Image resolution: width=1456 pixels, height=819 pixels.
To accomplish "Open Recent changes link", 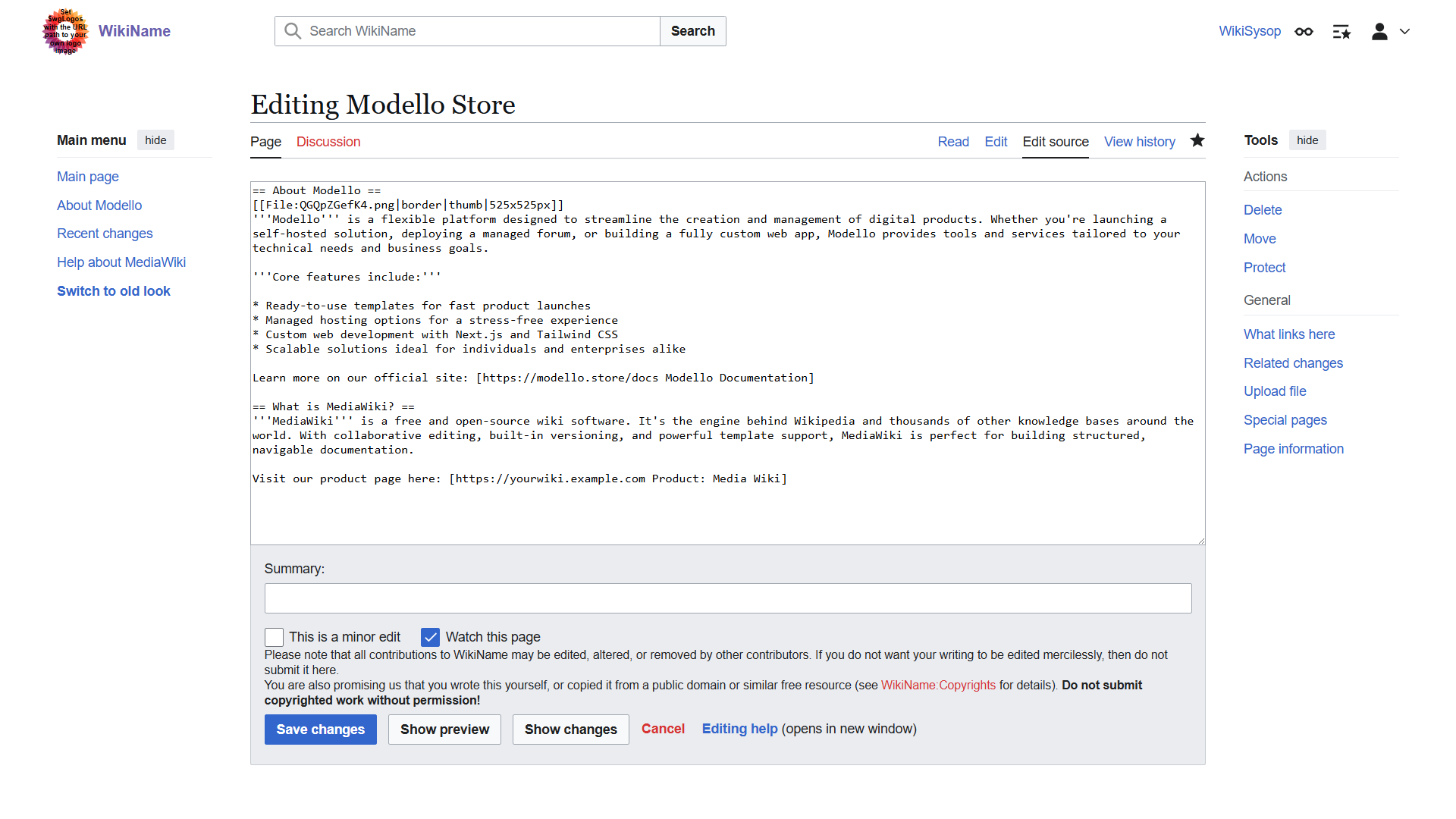I will tap(105, 234).
